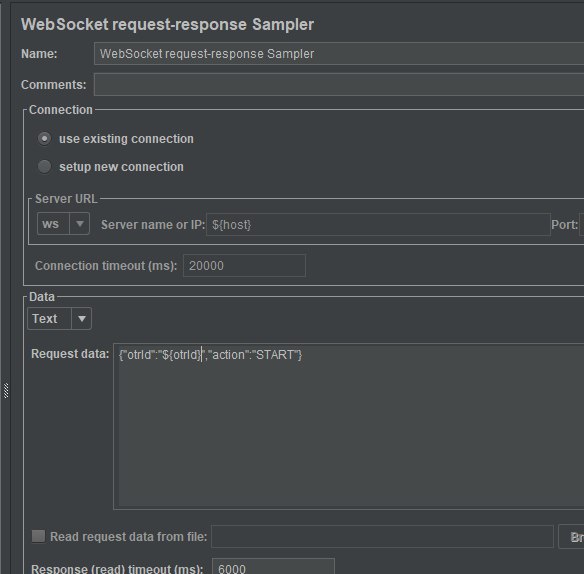Choose the 'setup new connection' option

click(x=44, y=167)
